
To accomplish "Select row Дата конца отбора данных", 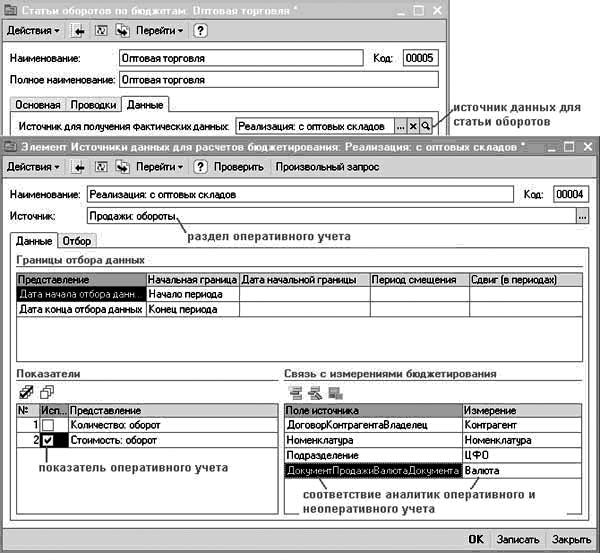I will 82,309.
